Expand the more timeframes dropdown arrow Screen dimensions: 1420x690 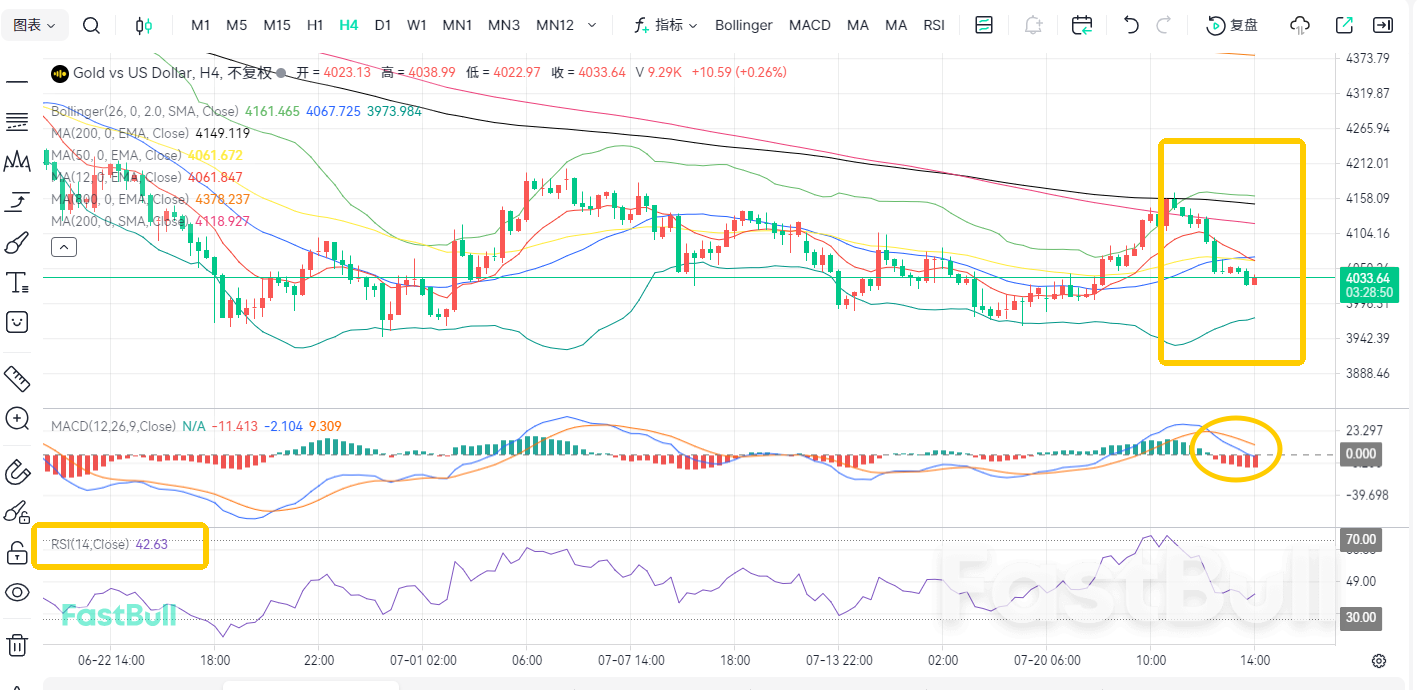coord(592,25)
